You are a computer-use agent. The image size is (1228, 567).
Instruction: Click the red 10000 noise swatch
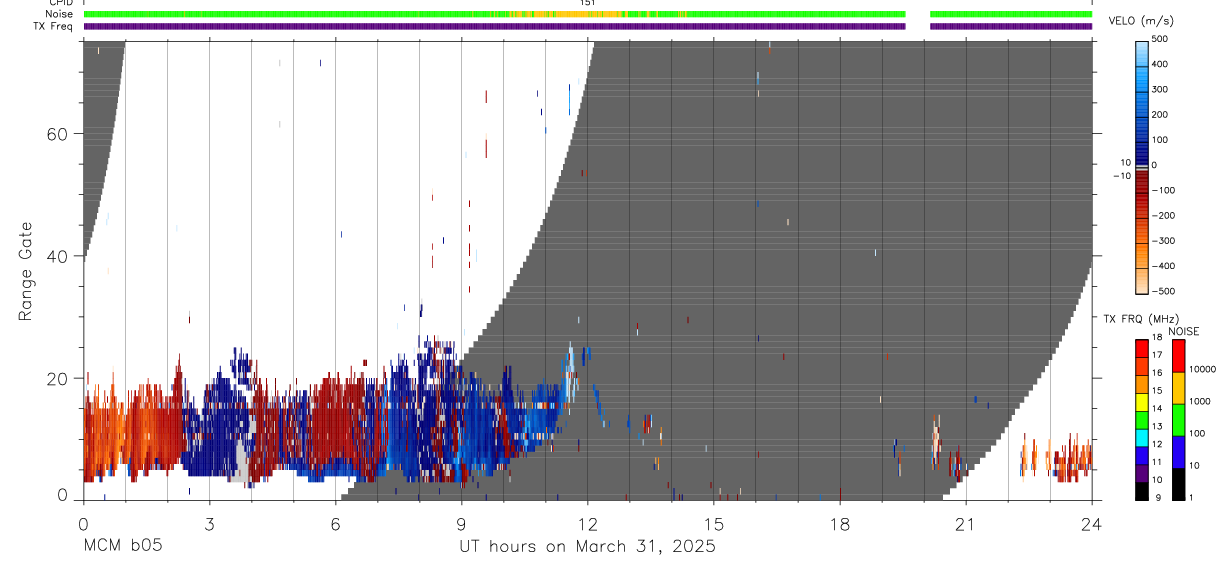click(x=1178, y=356)
